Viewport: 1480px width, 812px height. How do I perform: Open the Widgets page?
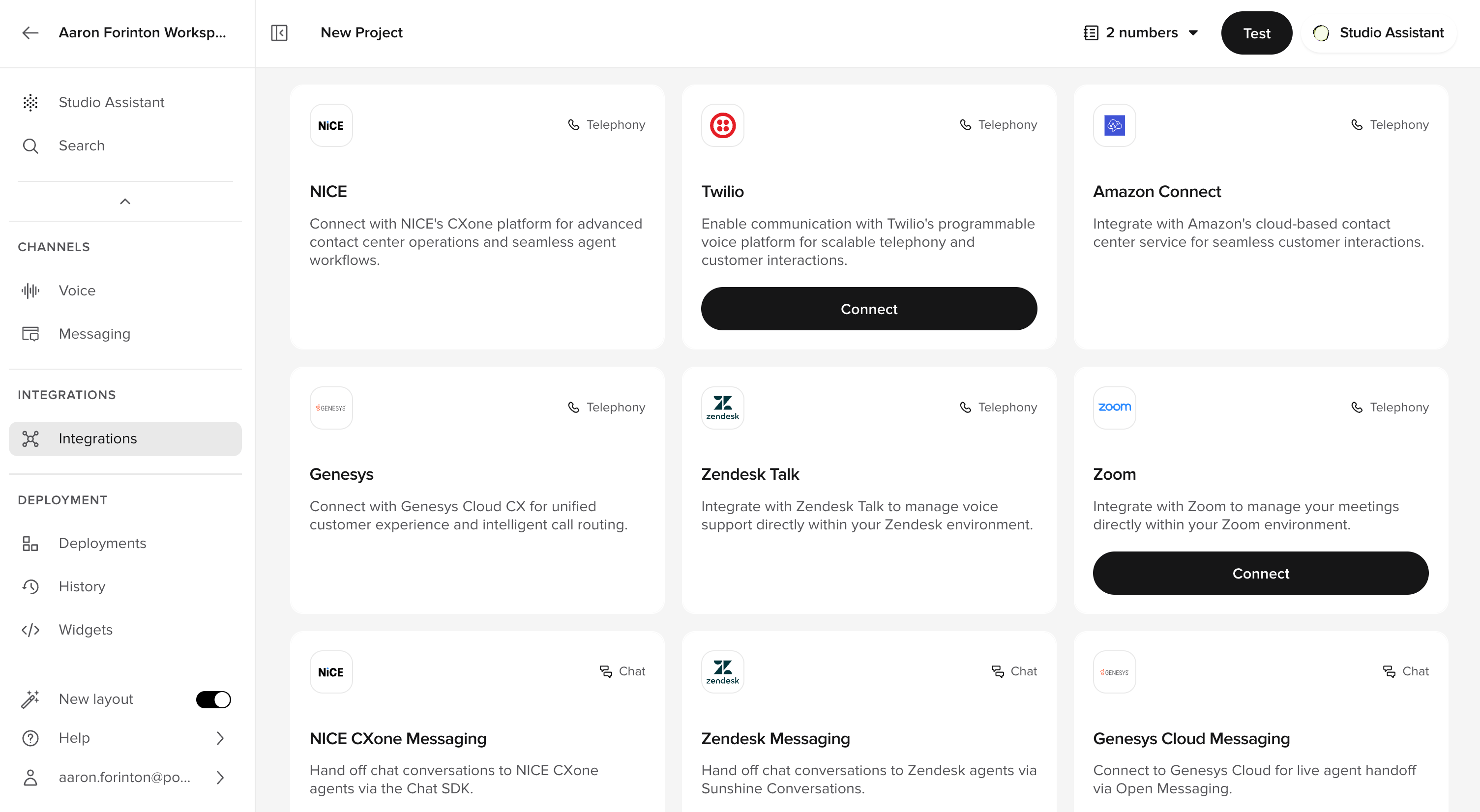(125, 630)
